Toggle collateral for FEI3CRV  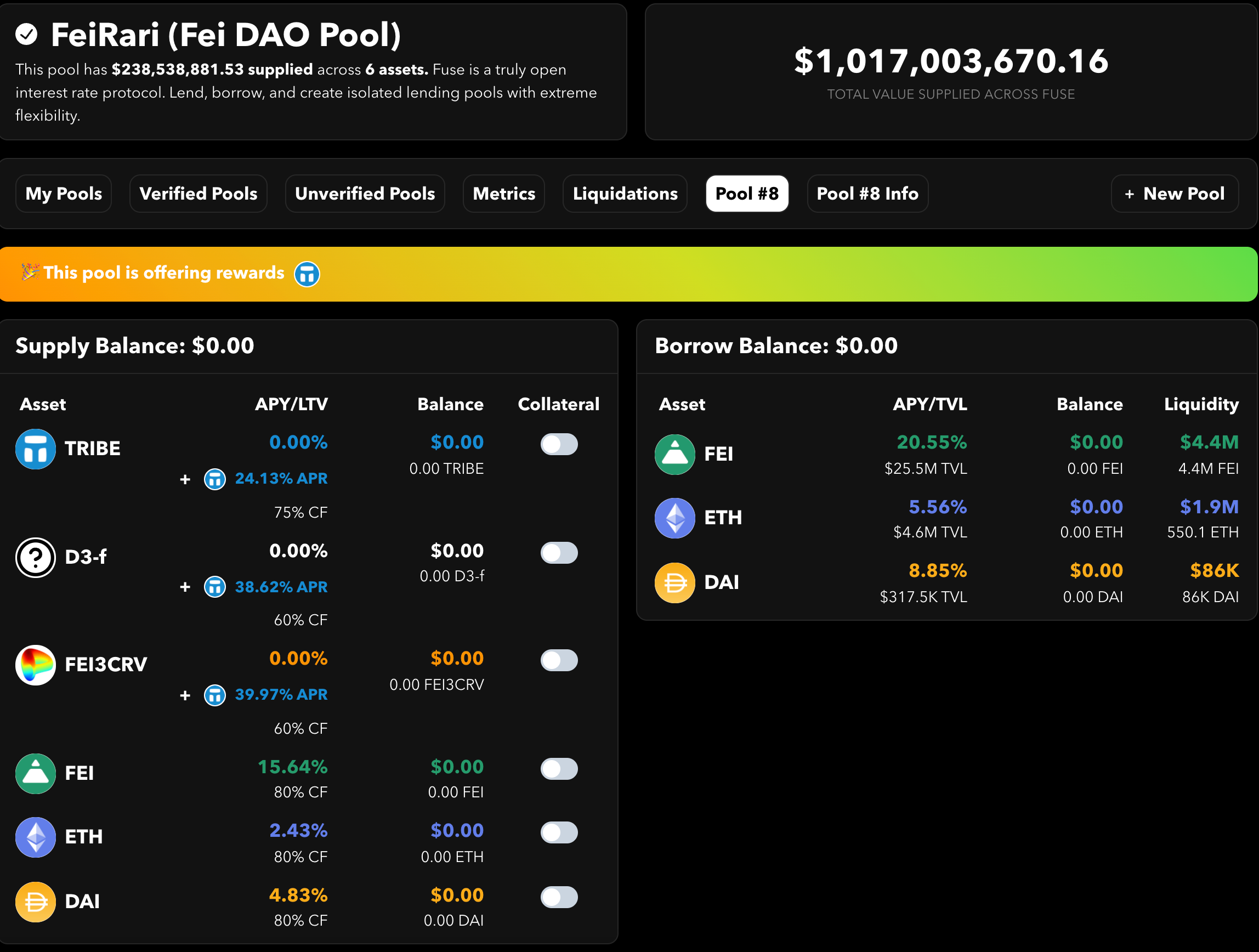tap(558, 660)
